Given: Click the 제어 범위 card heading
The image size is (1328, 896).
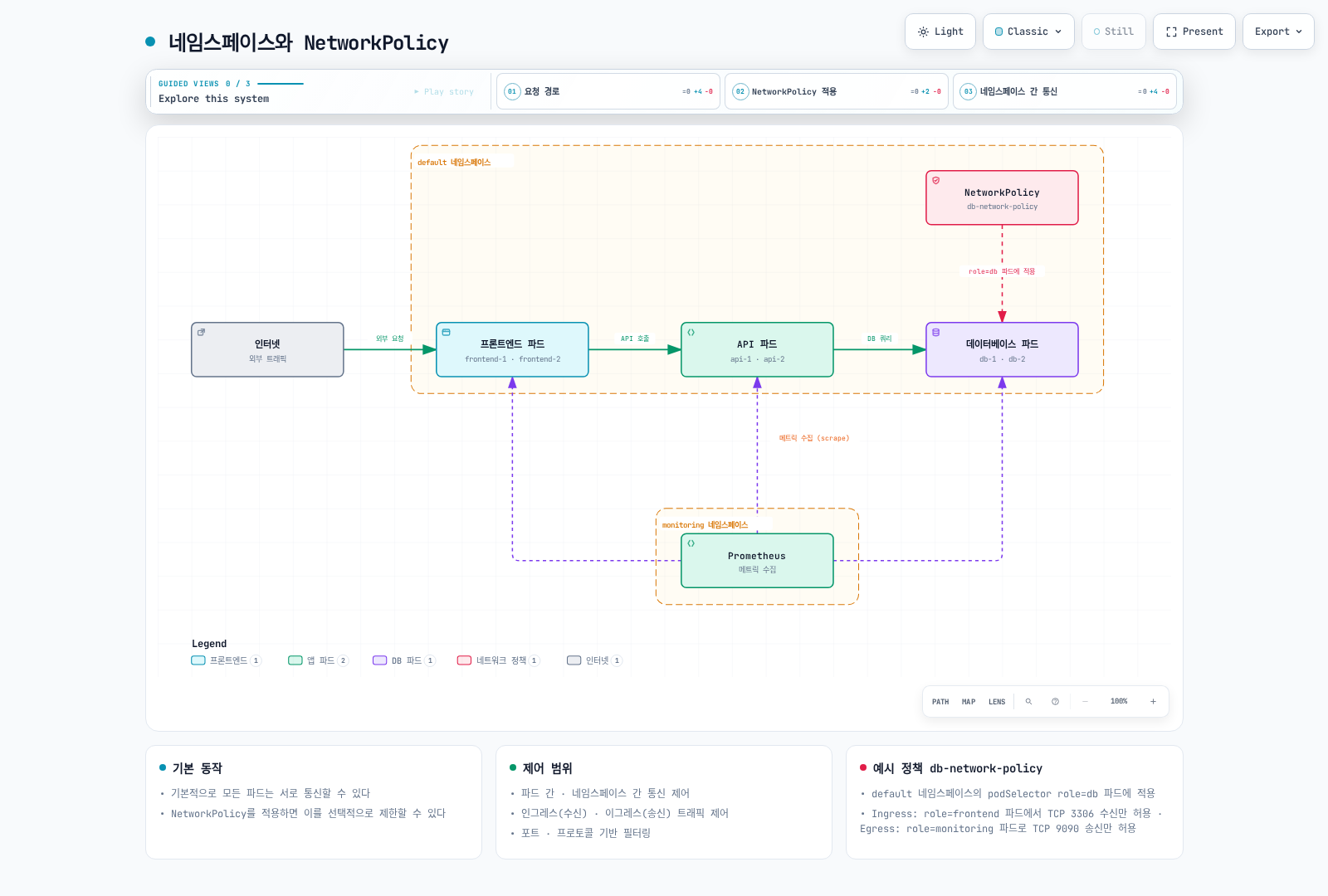Looking at the screenshot, I should pos(547,768).
